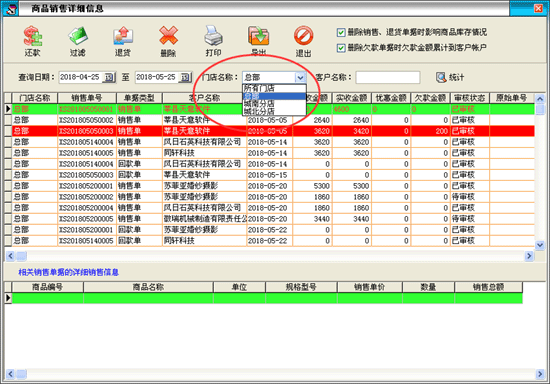Open the end date calendar picker

click(185, 77)
